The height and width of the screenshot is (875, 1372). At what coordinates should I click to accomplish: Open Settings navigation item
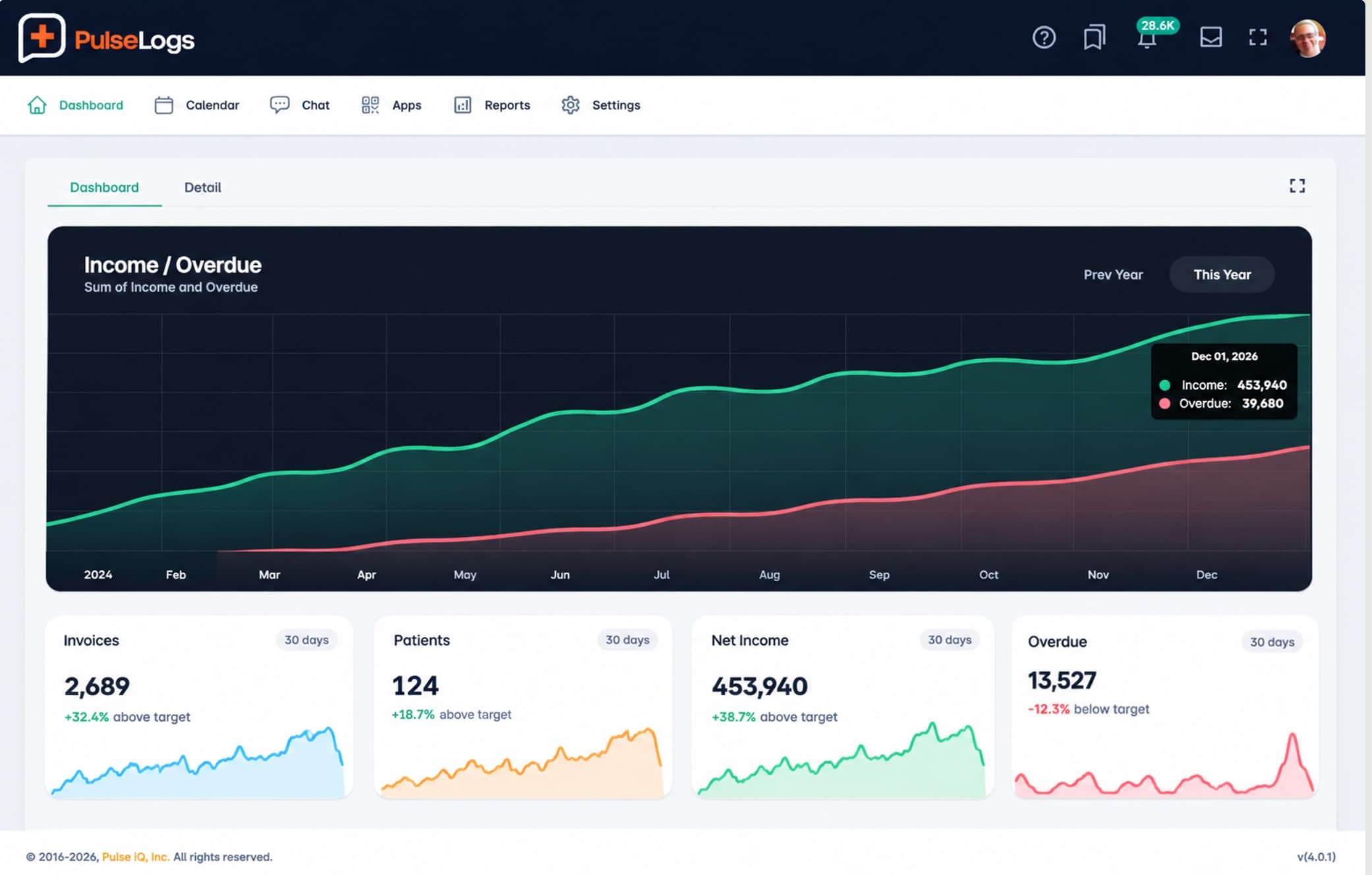600,105
